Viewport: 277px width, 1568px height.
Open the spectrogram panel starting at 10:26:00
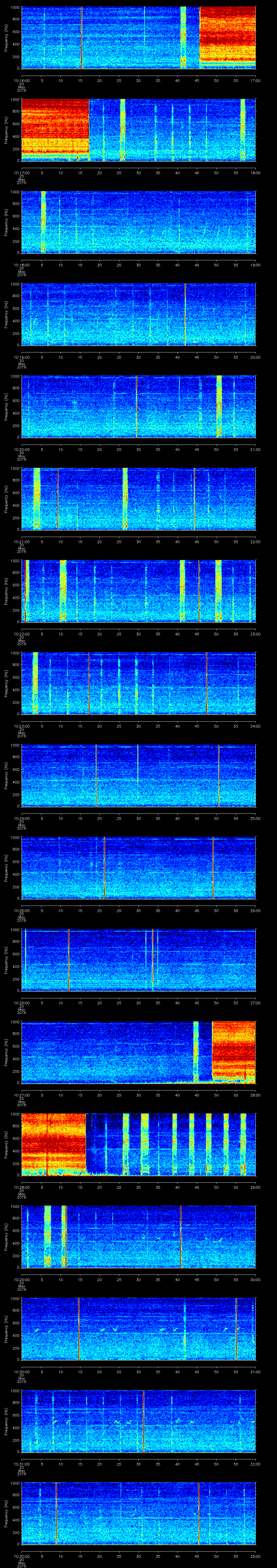point(138,960)
